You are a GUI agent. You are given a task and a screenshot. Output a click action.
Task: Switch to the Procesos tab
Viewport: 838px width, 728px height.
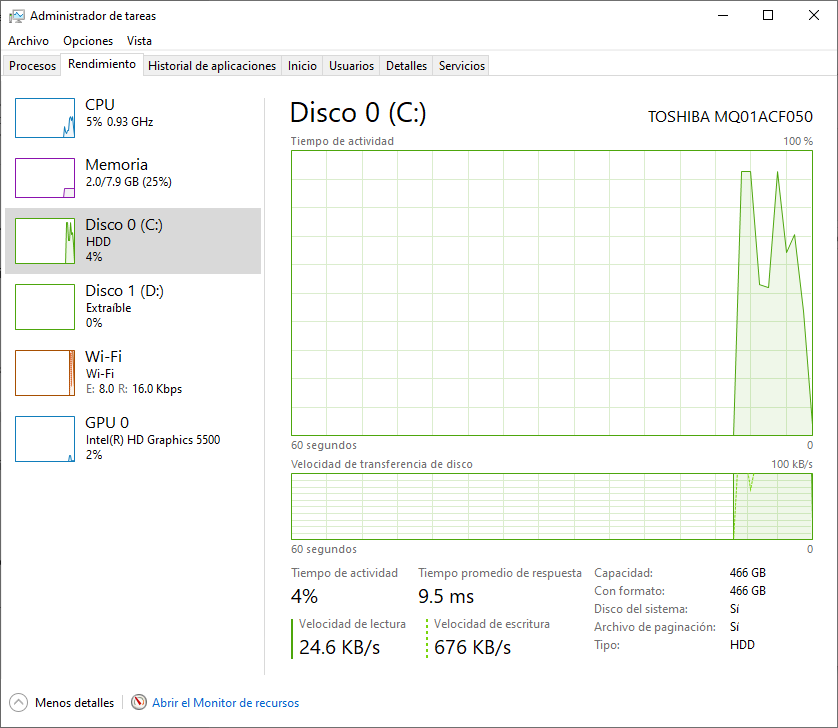tap(33, 66)
